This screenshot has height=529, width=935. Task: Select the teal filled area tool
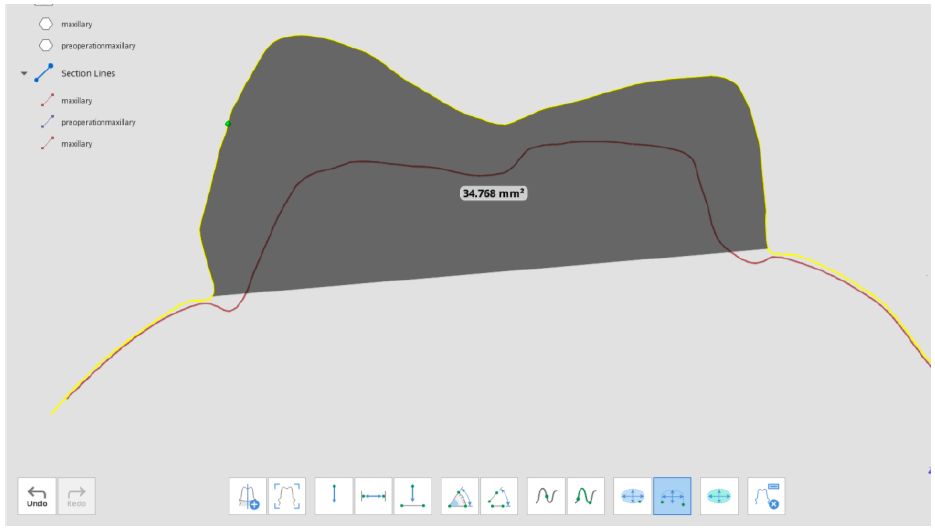(x=719, y=496)
